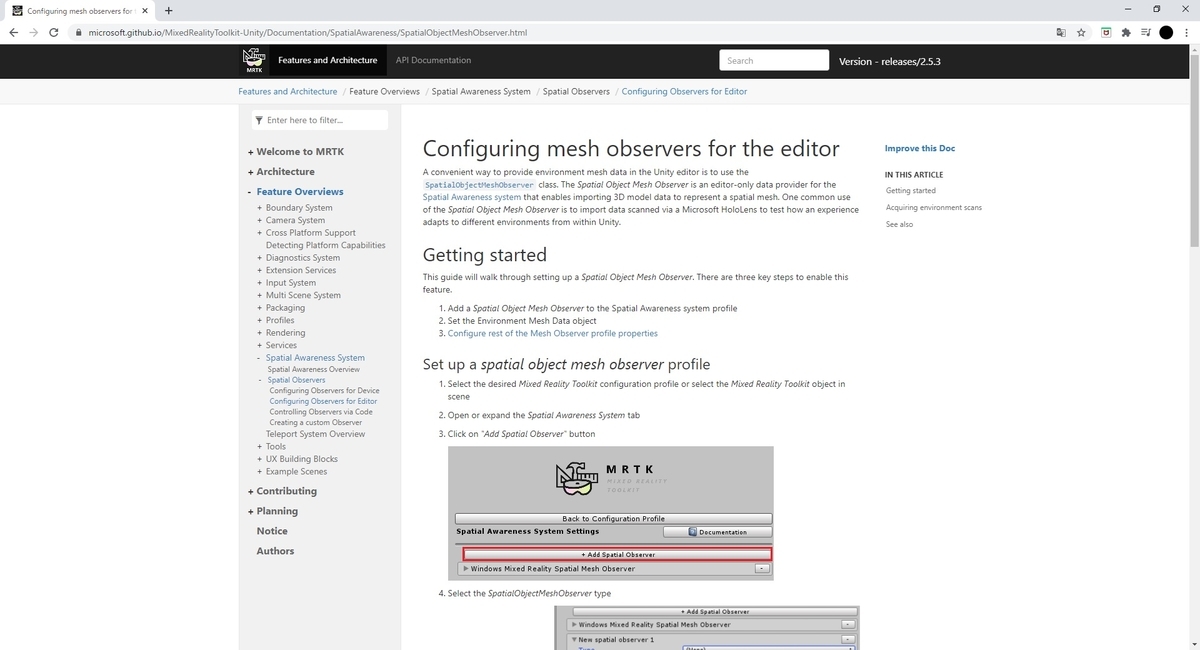
Task: Open the Authors page
Action: (275, 551)
